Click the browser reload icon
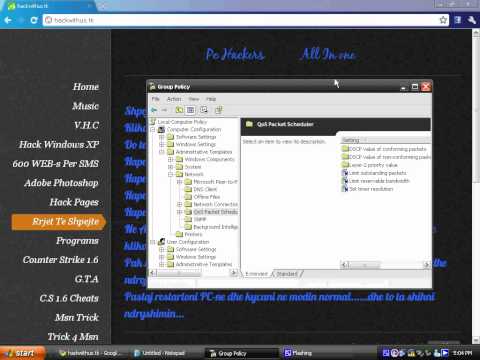 click(x=34, y=20)
